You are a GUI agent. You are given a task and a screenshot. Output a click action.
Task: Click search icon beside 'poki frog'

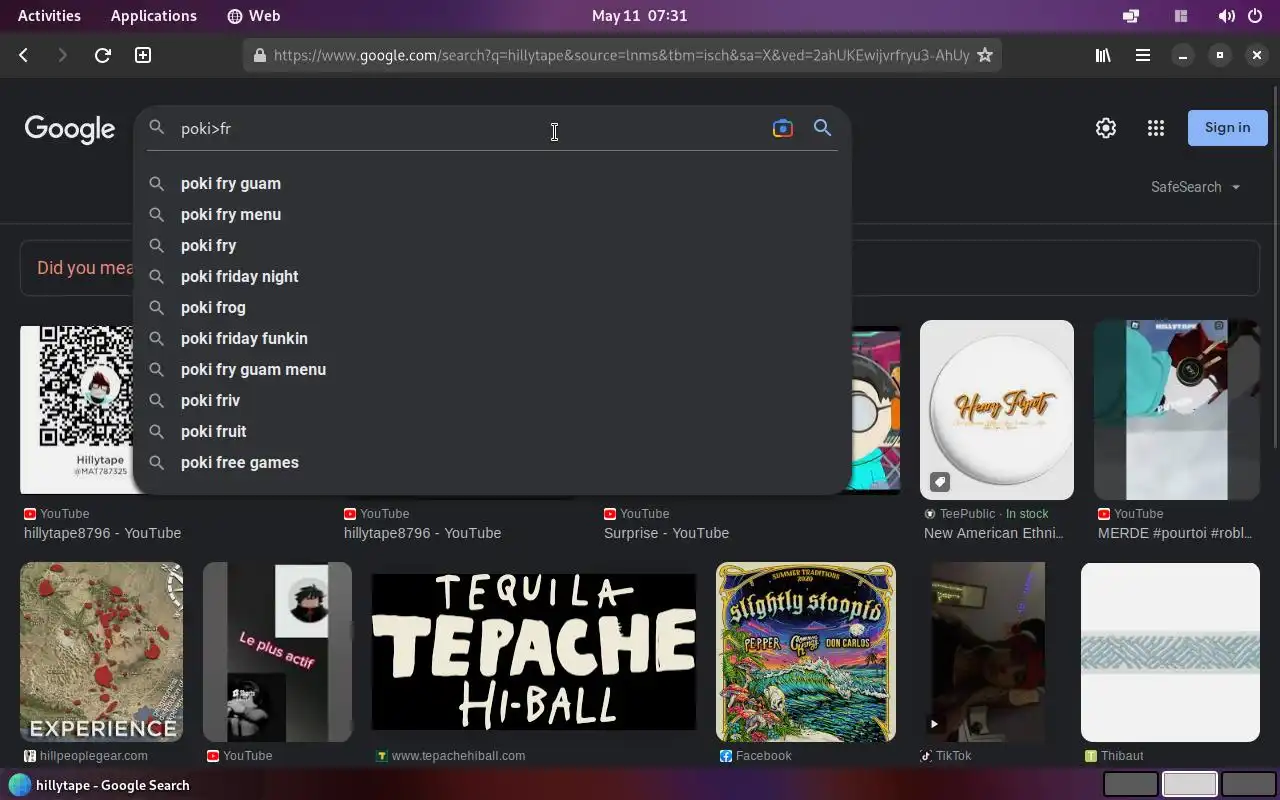coord(156,308)
